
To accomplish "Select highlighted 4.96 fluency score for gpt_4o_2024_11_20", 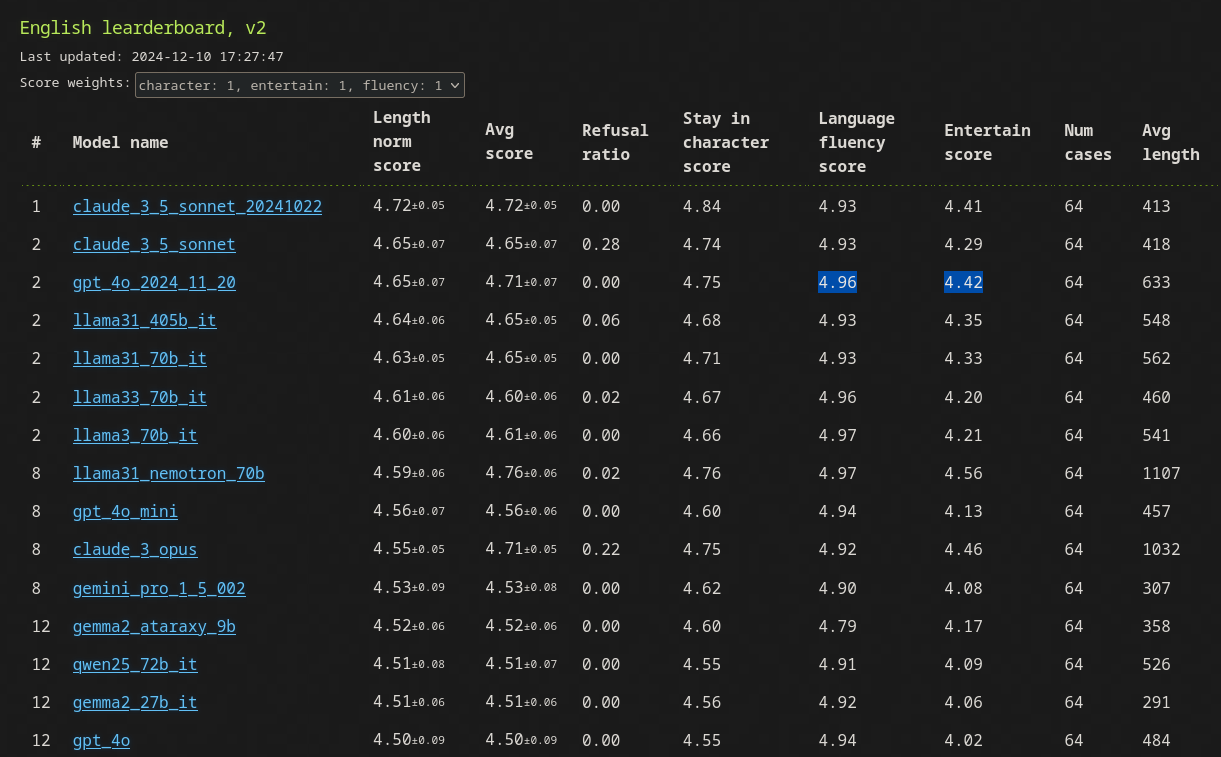I will coord(838,282).
